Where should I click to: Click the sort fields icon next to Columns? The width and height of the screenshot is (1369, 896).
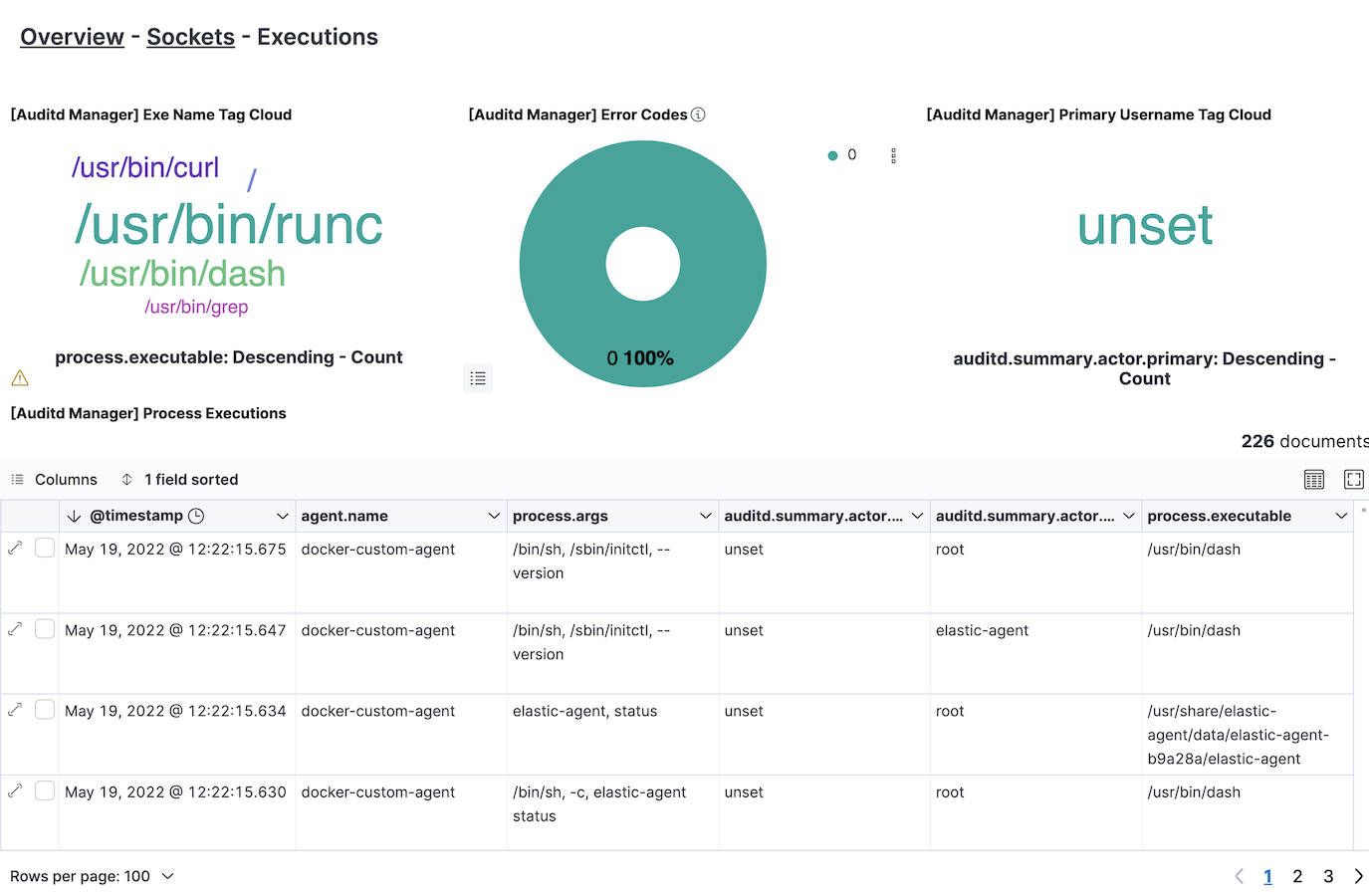pos(126,479)
